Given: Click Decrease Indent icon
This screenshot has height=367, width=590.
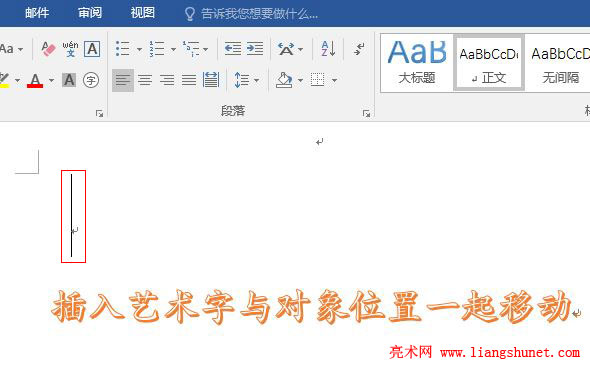Looking at the screenshot, I should [x=233, y=49].
